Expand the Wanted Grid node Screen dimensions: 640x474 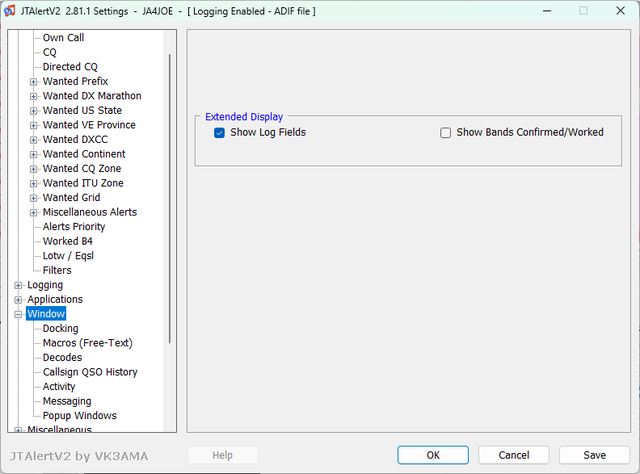point(33,198)
